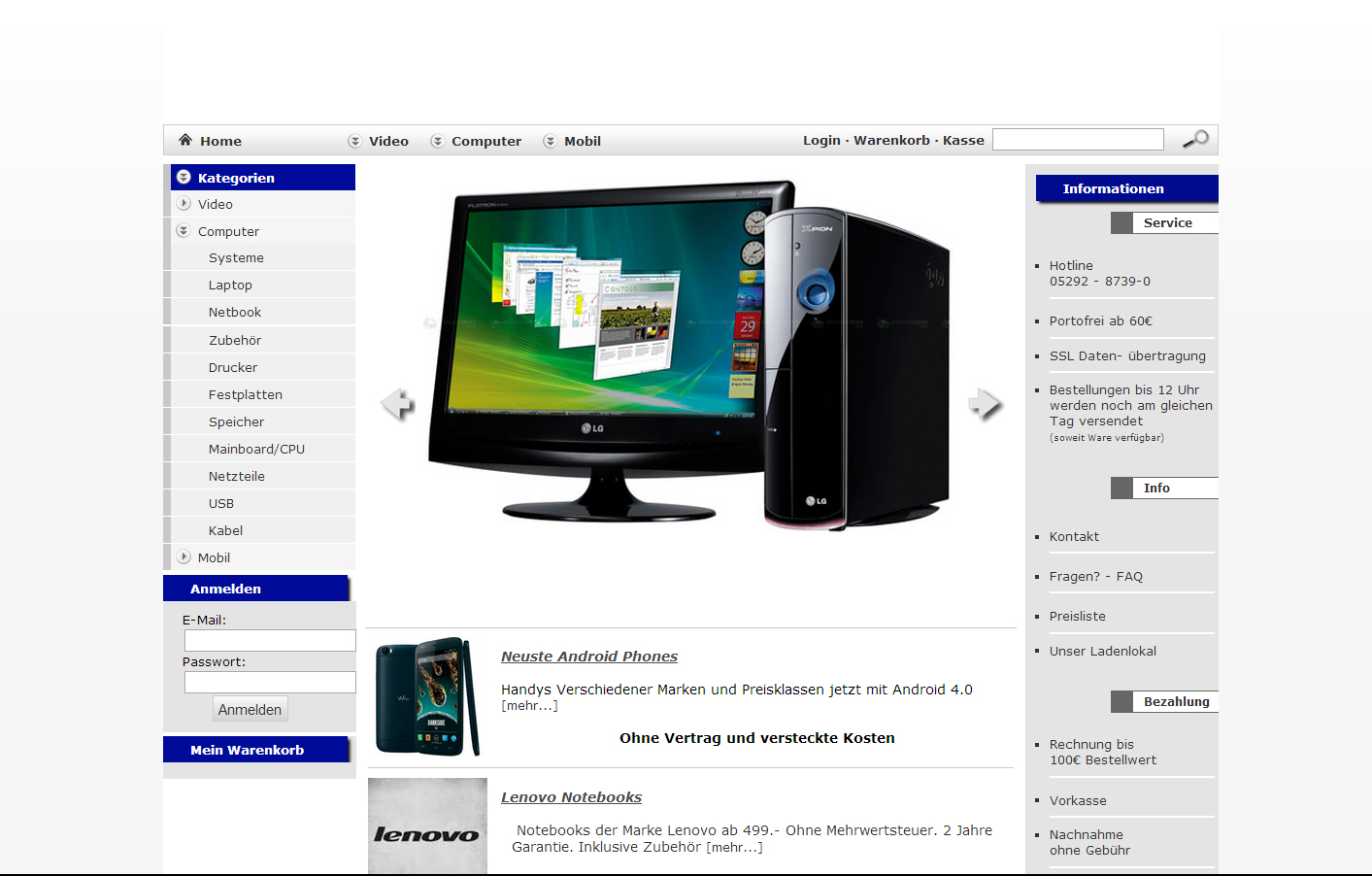This screenshot has width=1372, height=876.
Task: Open the Warenkorb link in header
Action: (891, 140)
